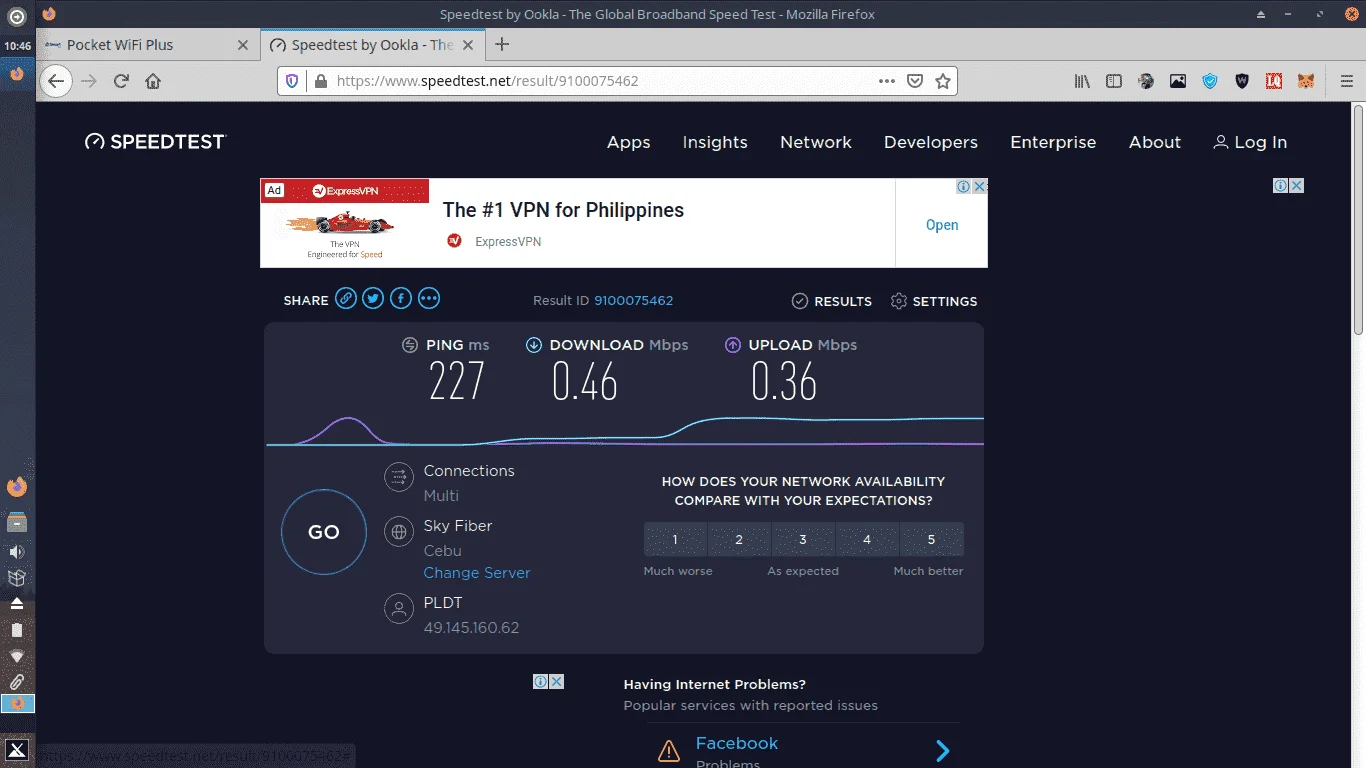Click the PLDT user icon
The width and height of the screenshot is (1366, 768).
(x=399, y=608)
